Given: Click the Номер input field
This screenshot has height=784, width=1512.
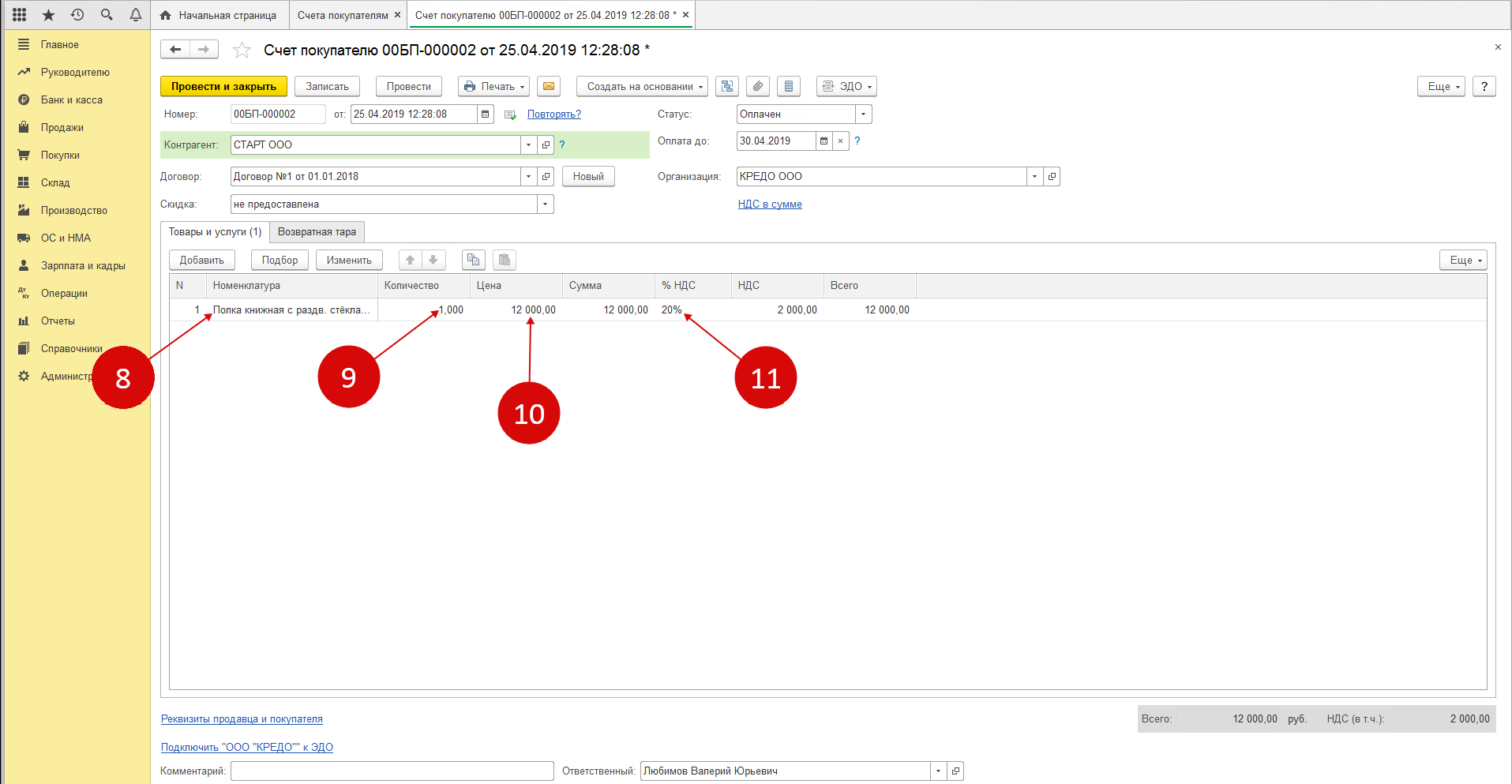Looking at the screenshot, I should coord(278,114).
